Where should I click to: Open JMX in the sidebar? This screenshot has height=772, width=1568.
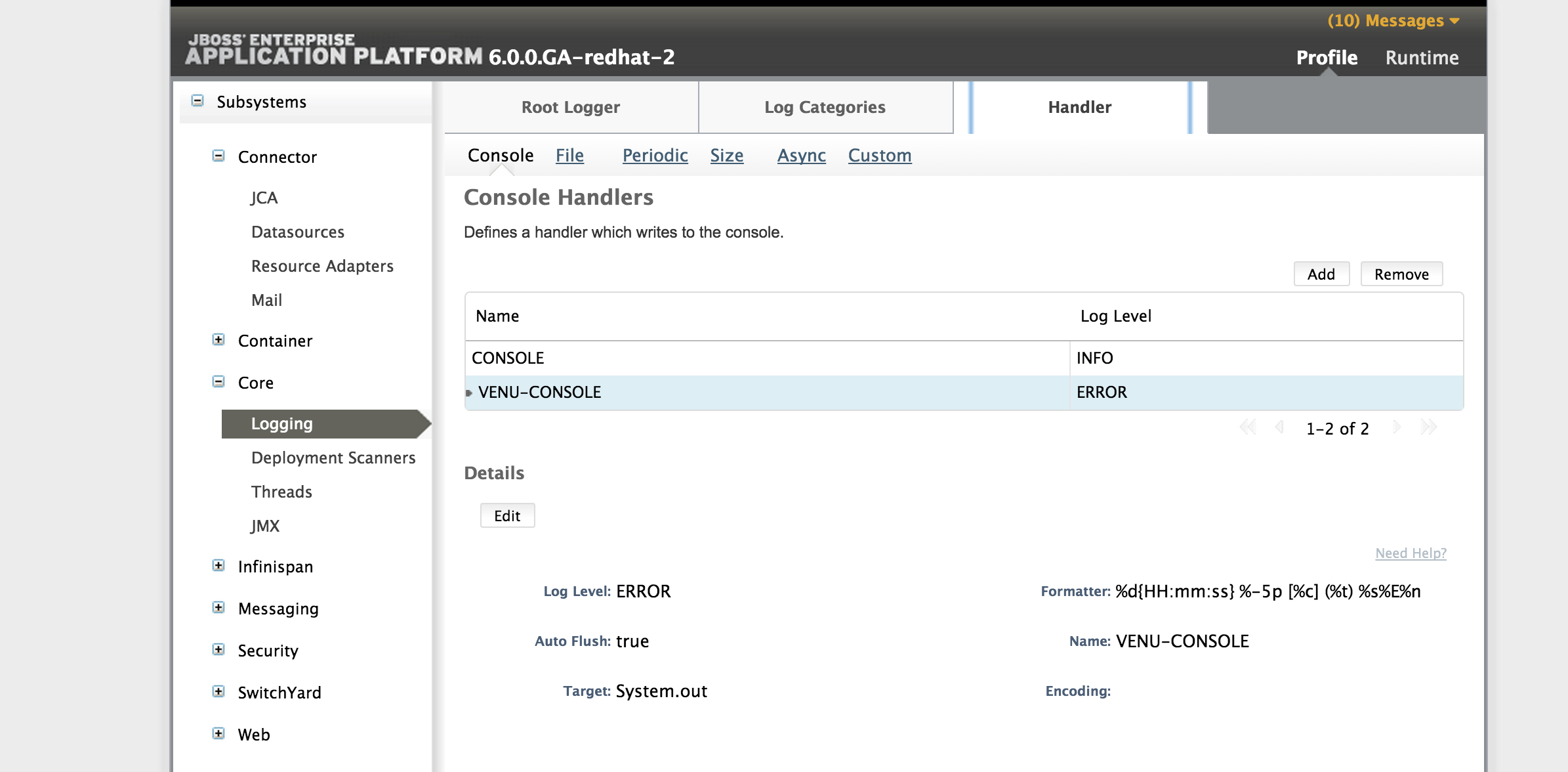tap(265, 526)
